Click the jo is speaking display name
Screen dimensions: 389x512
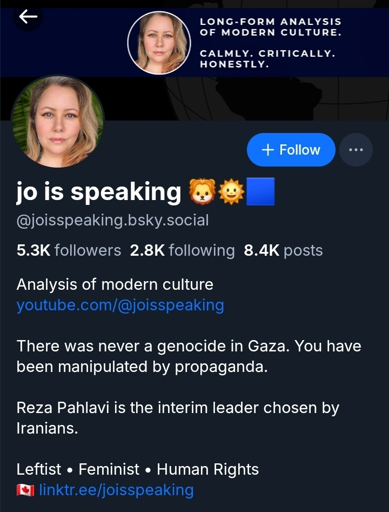[99, 192]
